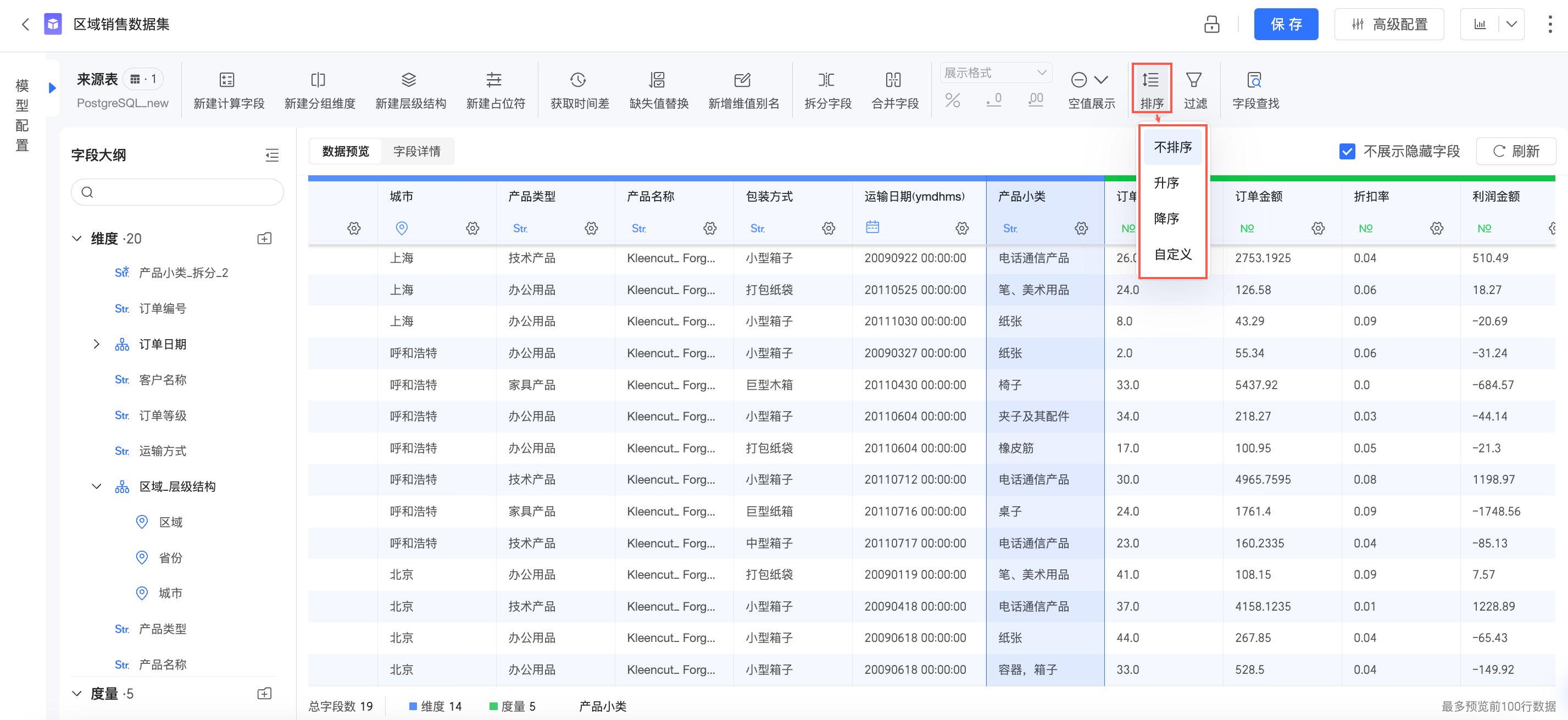The image size is (1568, 720).
Task: Click the lock icon beside 保存
Action: (x=1211, y=24)
